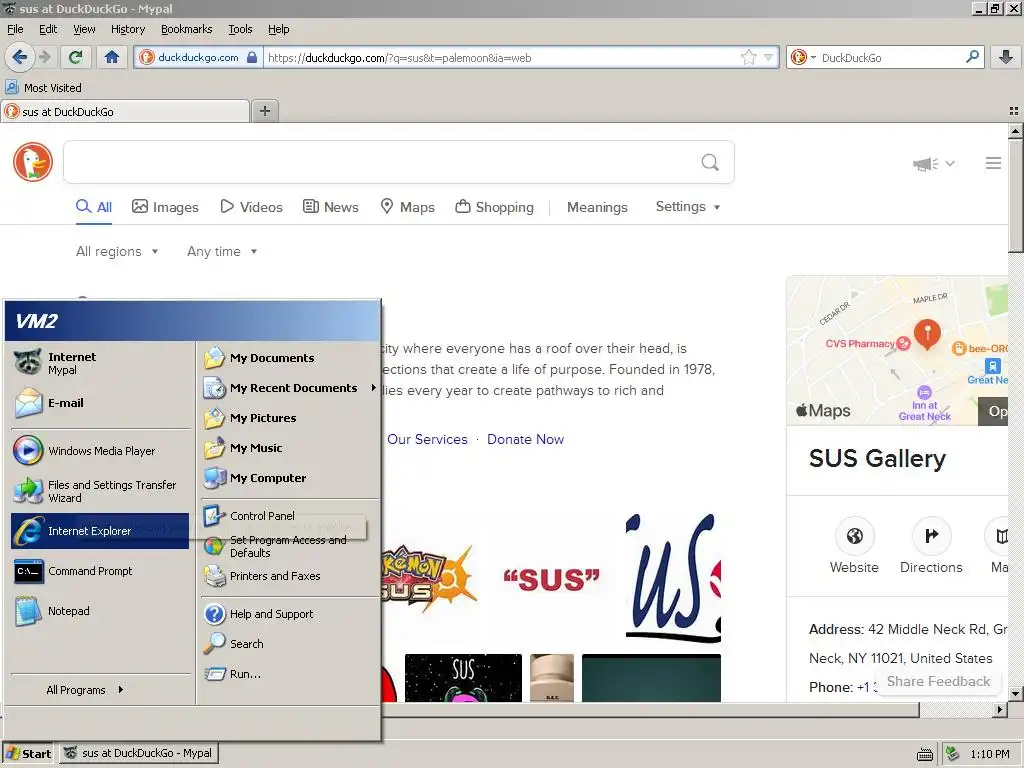Open the All regions dropdown
Image resolution: width=1024 pixels, height=768 pixels.
(x=117, y=251)
